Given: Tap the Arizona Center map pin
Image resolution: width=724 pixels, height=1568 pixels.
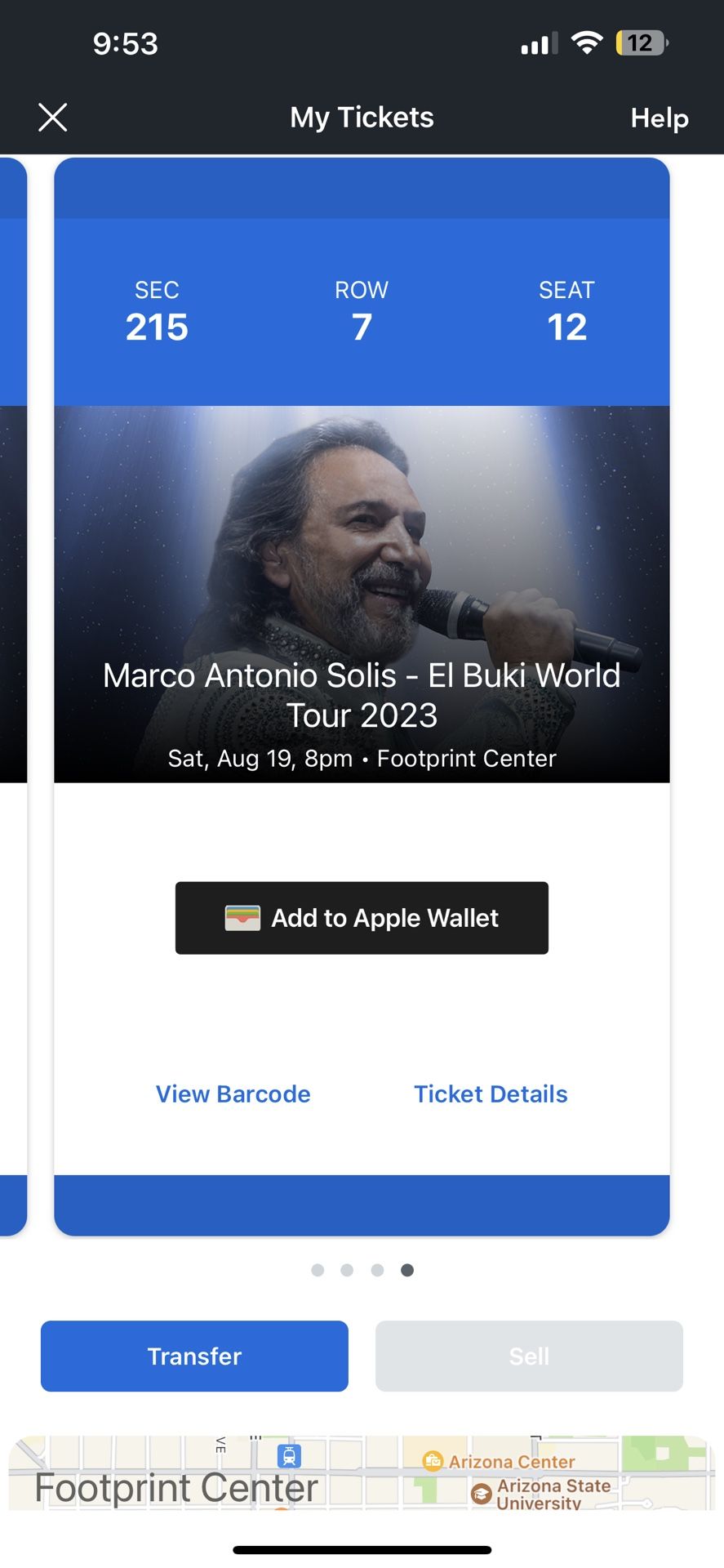Looking at the screenshot, I should [433, 1461].
